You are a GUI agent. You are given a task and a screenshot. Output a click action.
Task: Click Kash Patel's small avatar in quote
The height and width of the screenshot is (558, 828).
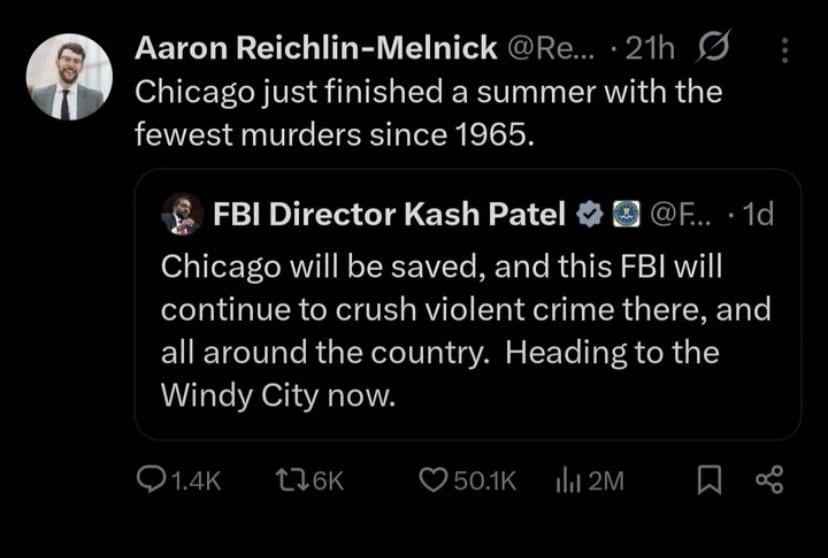[182, 213]
